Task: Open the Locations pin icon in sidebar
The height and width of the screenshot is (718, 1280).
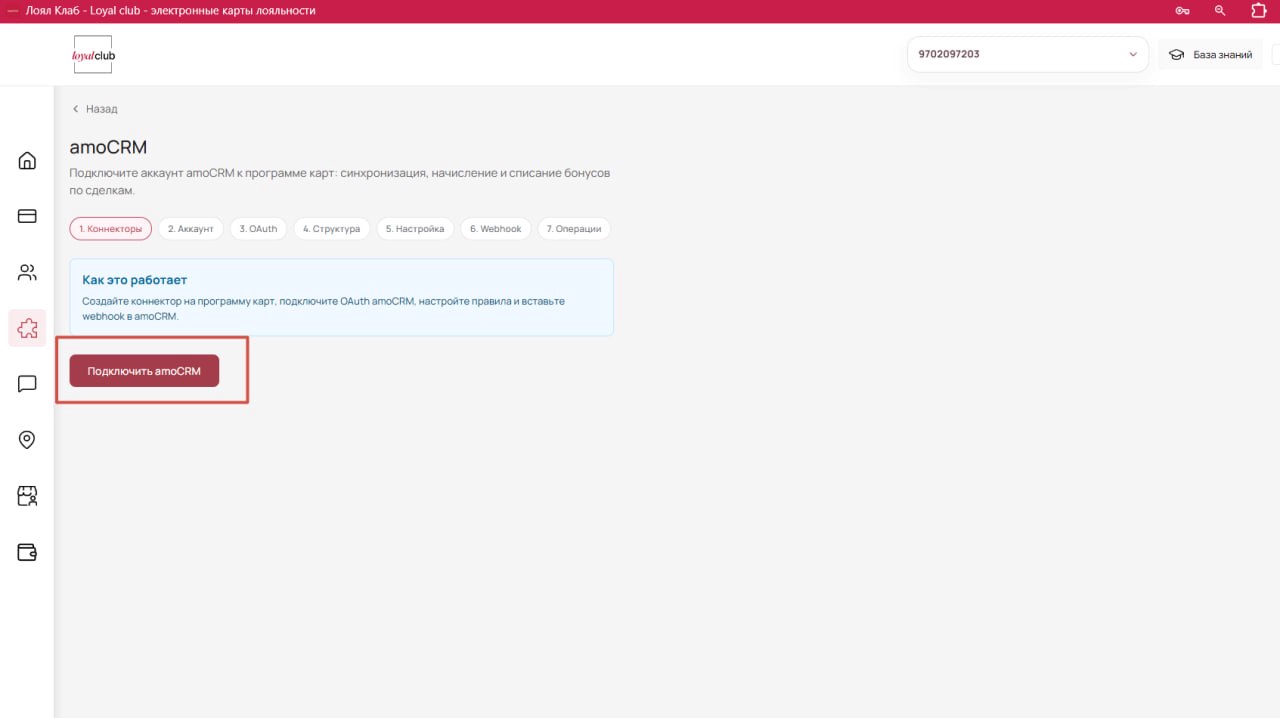Action: click(x=27, y=440)
